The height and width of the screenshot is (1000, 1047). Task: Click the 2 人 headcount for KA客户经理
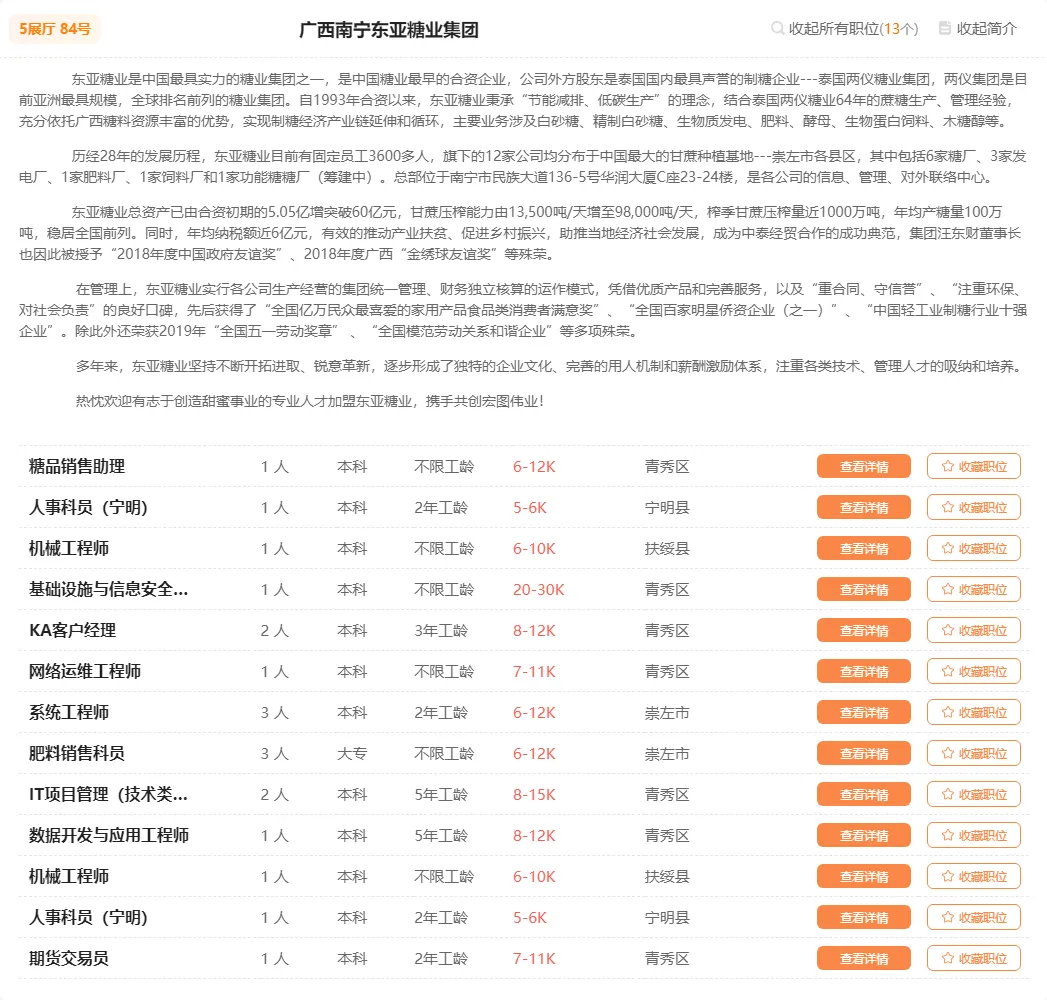click(x=274, y=630)
